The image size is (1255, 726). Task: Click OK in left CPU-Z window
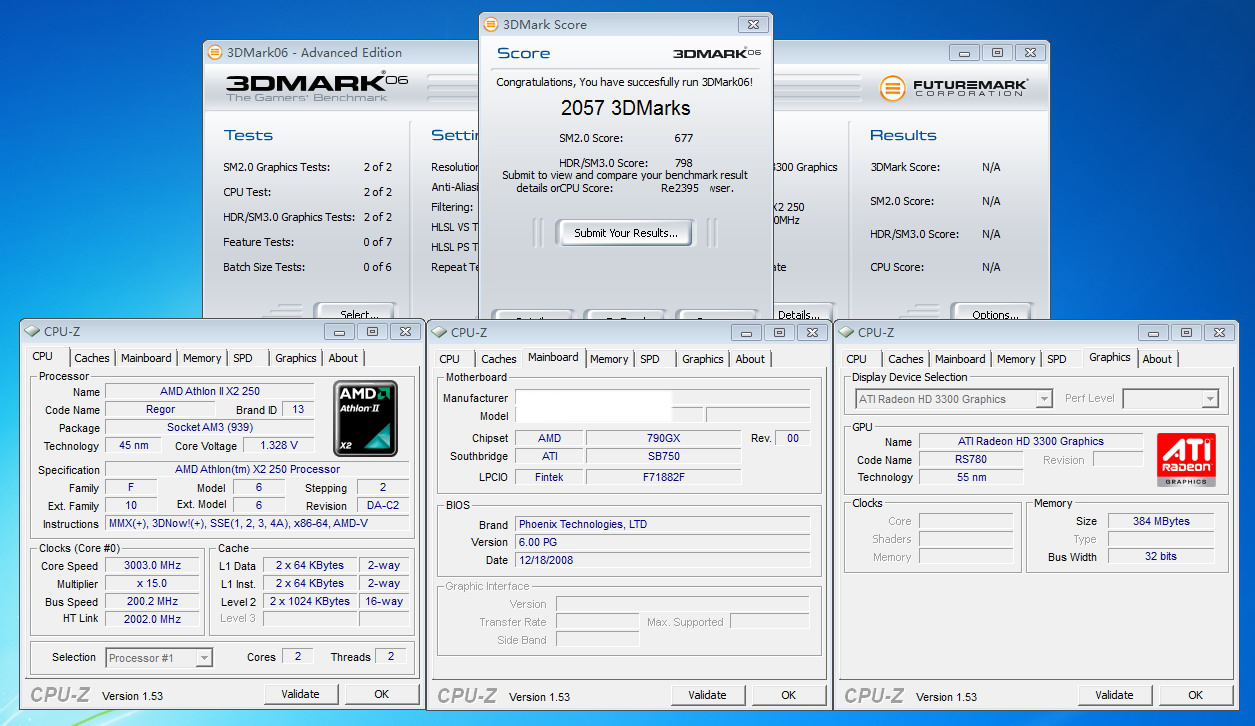click(381, 694)
